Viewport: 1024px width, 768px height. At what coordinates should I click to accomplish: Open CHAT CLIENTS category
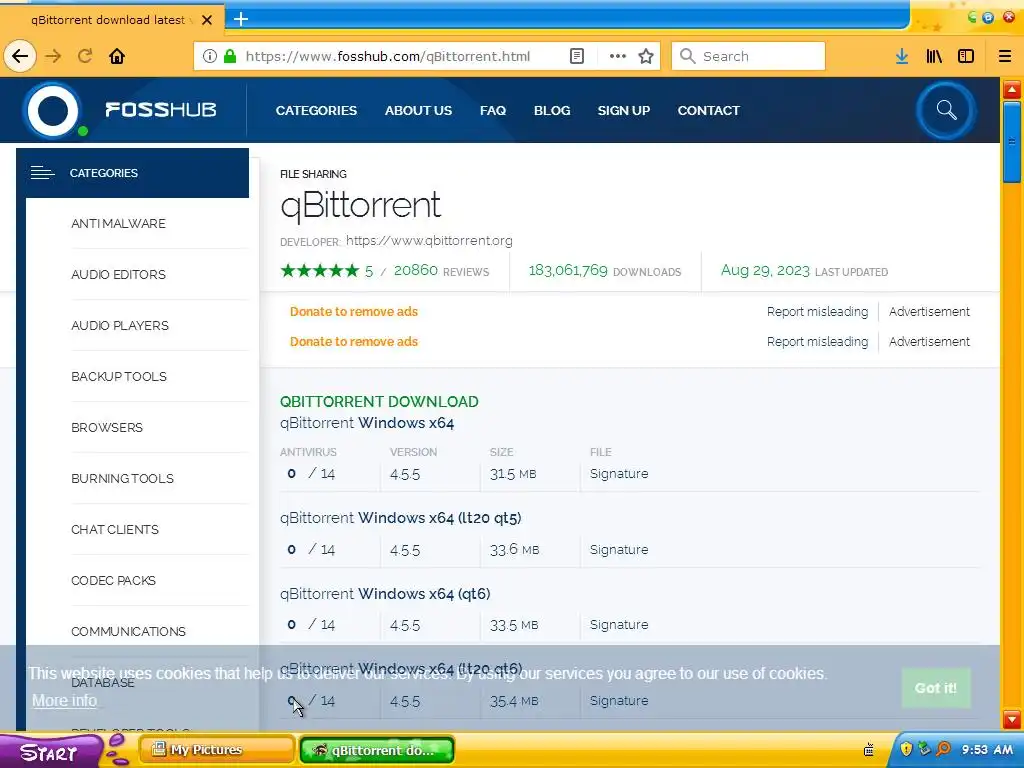coord(115,529)
